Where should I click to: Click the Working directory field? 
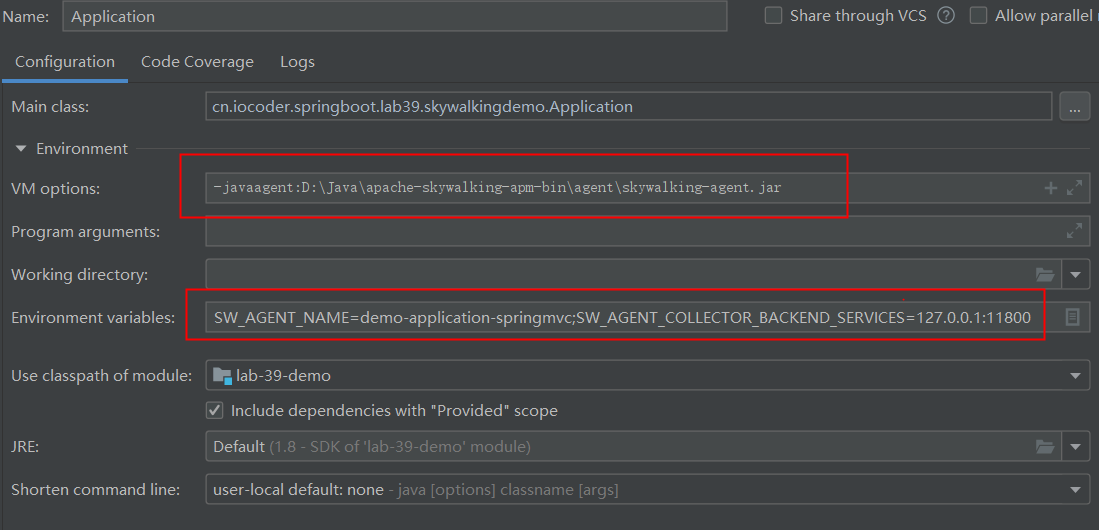(x=634, y=274)
